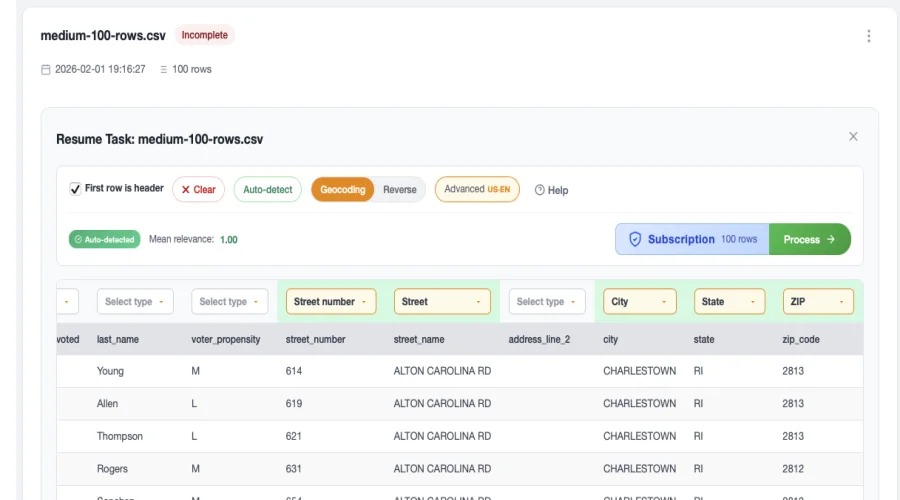
Task: Open Advanced US-EN settings
Action: click(x=477, y=190)
